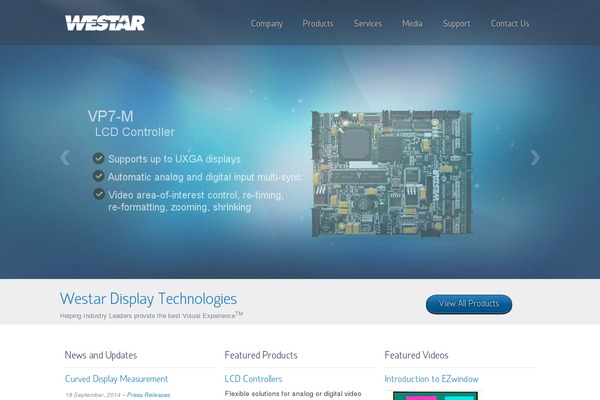Screen dimensions: 600x400
Task: Open the Media menu
Action: point(412,24)
